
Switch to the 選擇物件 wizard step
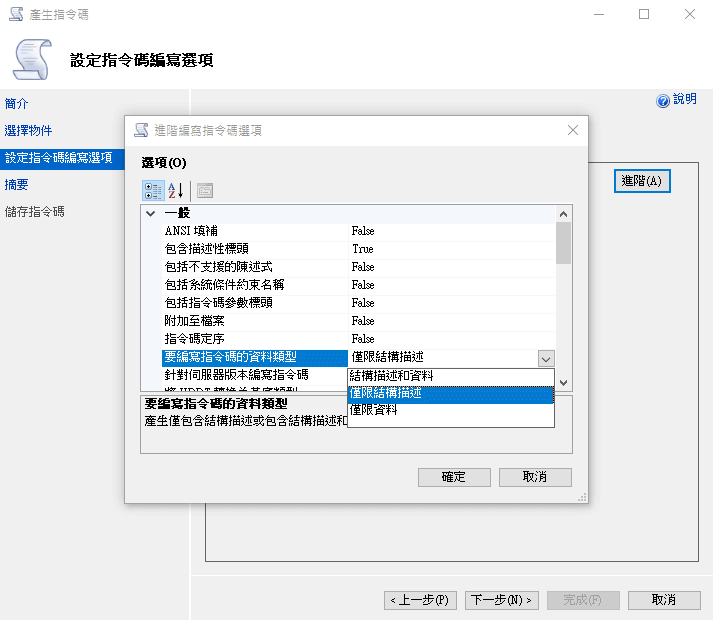point(28,131)
